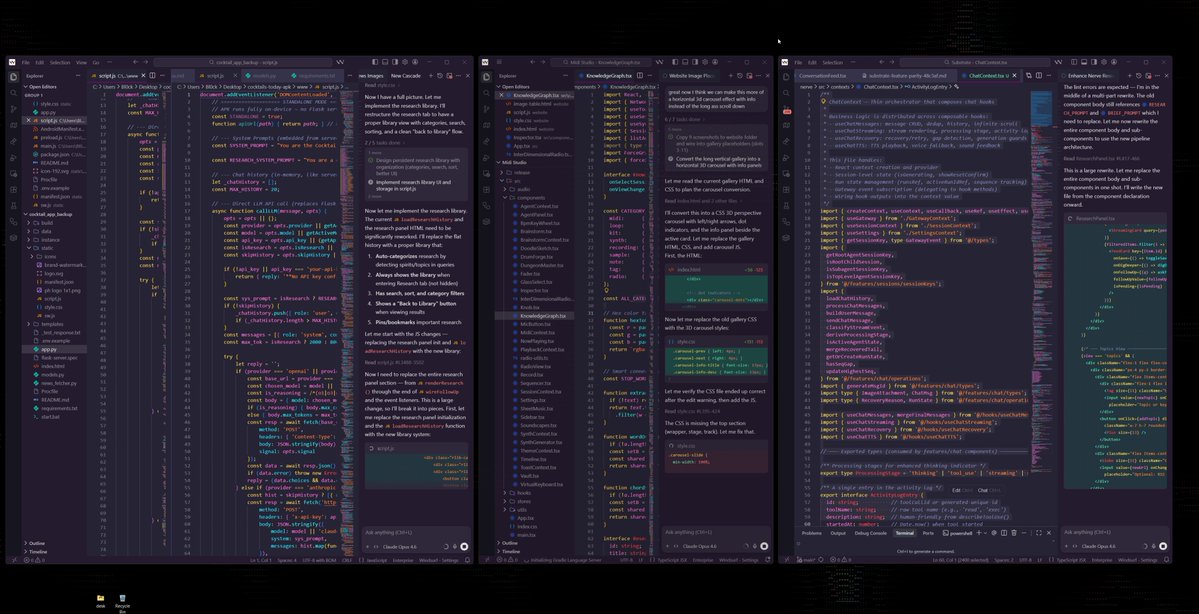Viewport: 1199px width, 614px height.
Task: Expand '2 / 5 tasks done' list in left Cascade
Action: (384, 141)
